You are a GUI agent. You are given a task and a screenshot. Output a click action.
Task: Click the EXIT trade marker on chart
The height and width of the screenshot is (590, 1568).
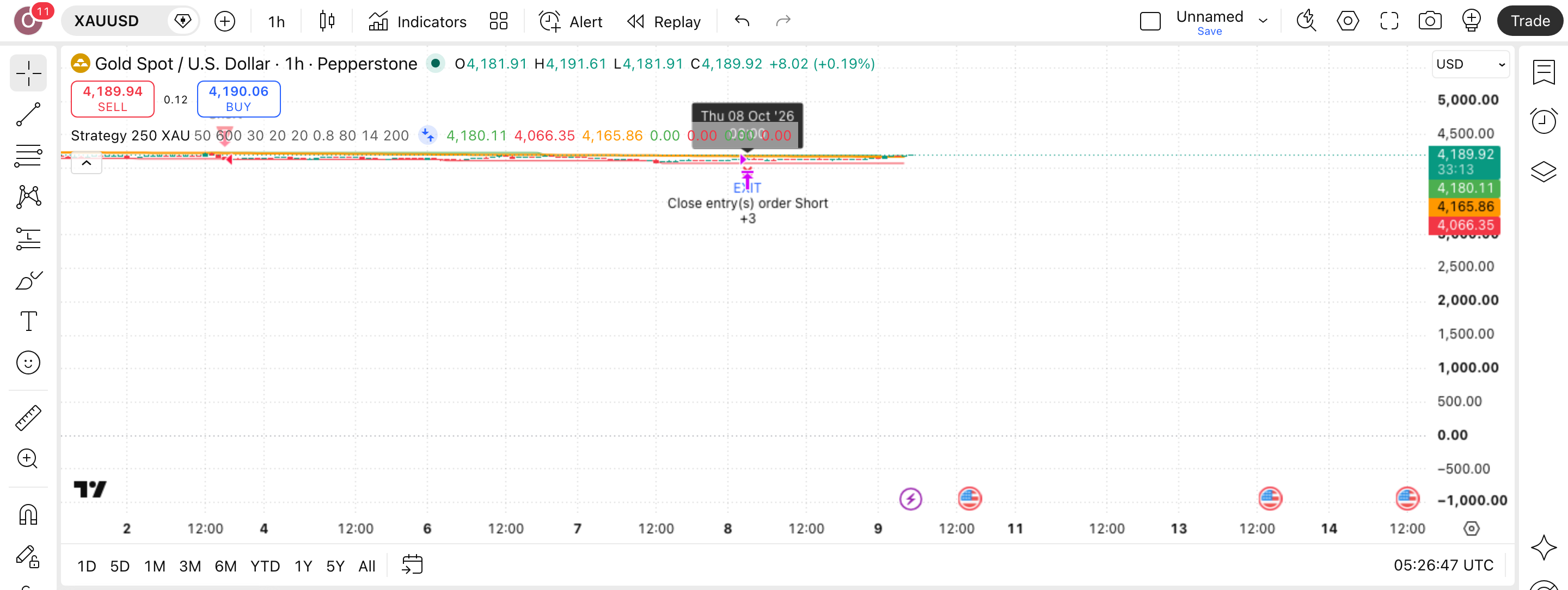click(x=747, y=188)
